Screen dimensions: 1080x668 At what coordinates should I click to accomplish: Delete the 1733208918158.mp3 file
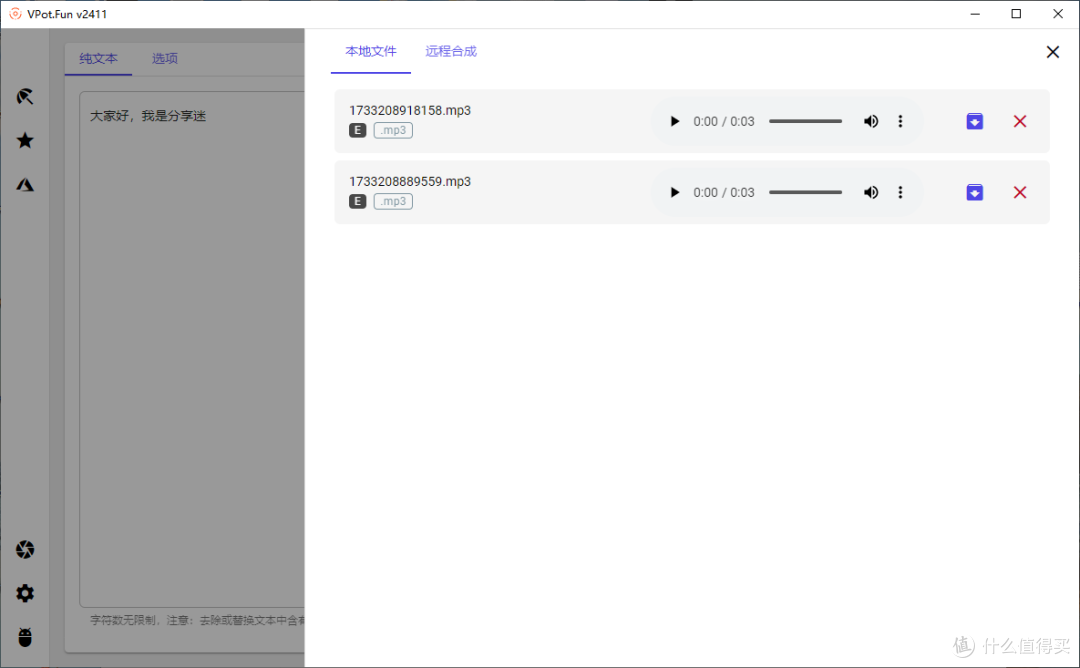(1020, 121)
